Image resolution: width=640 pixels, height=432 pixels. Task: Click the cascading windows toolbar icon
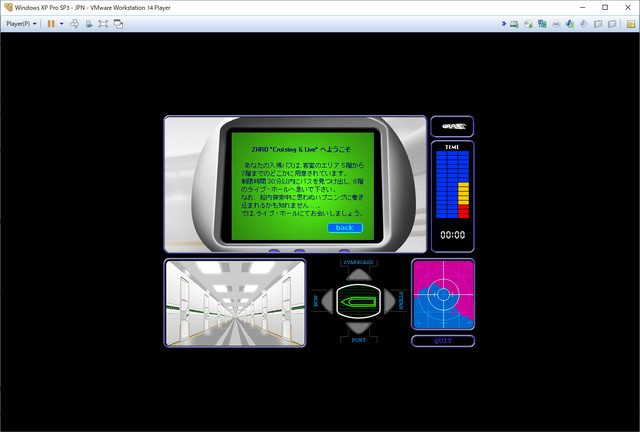[118, 24]
